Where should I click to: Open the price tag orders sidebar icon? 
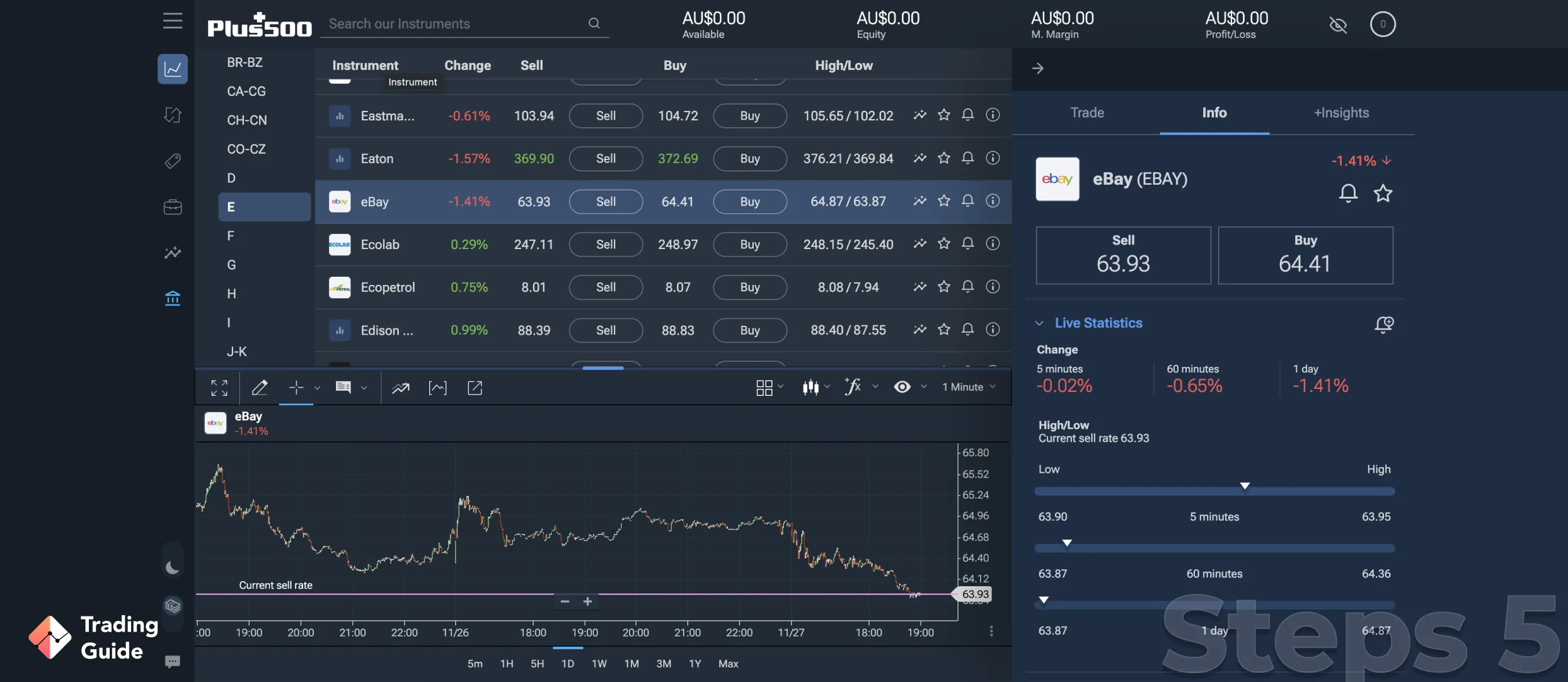tap(173, 161)
